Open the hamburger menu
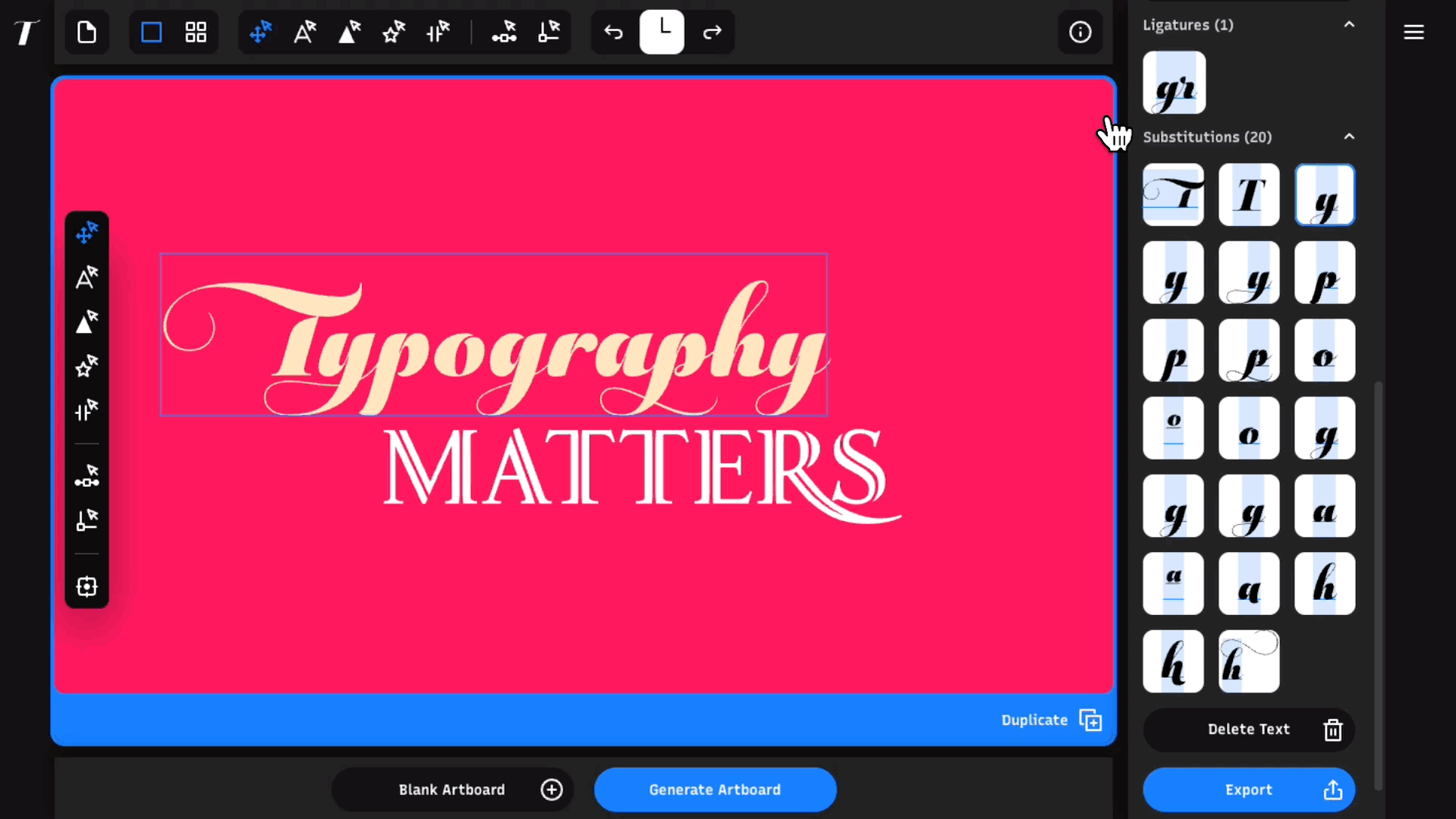Viewport: 1456px width, 819px height. click(1414, 32)
